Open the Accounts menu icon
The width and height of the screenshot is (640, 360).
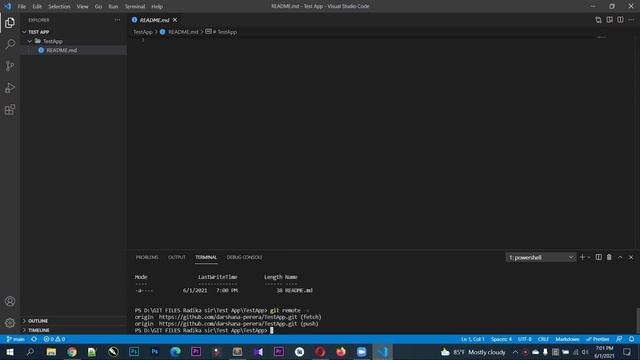(x=10, y=301)
